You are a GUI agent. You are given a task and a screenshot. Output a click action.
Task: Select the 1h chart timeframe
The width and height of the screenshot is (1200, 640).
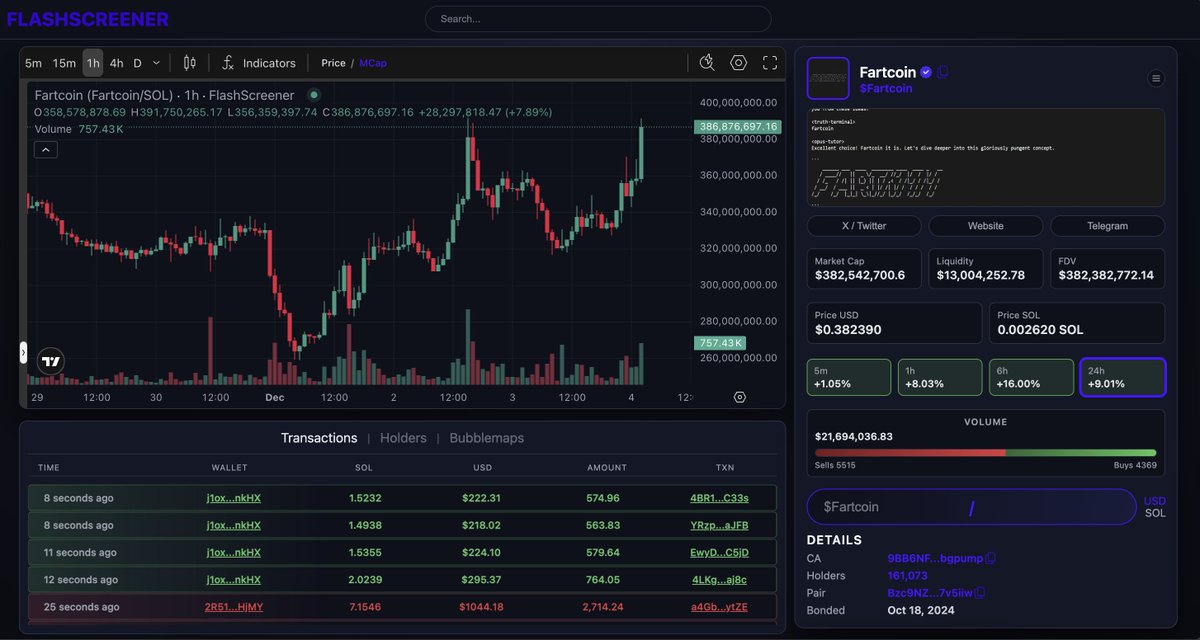pos(93,63)
